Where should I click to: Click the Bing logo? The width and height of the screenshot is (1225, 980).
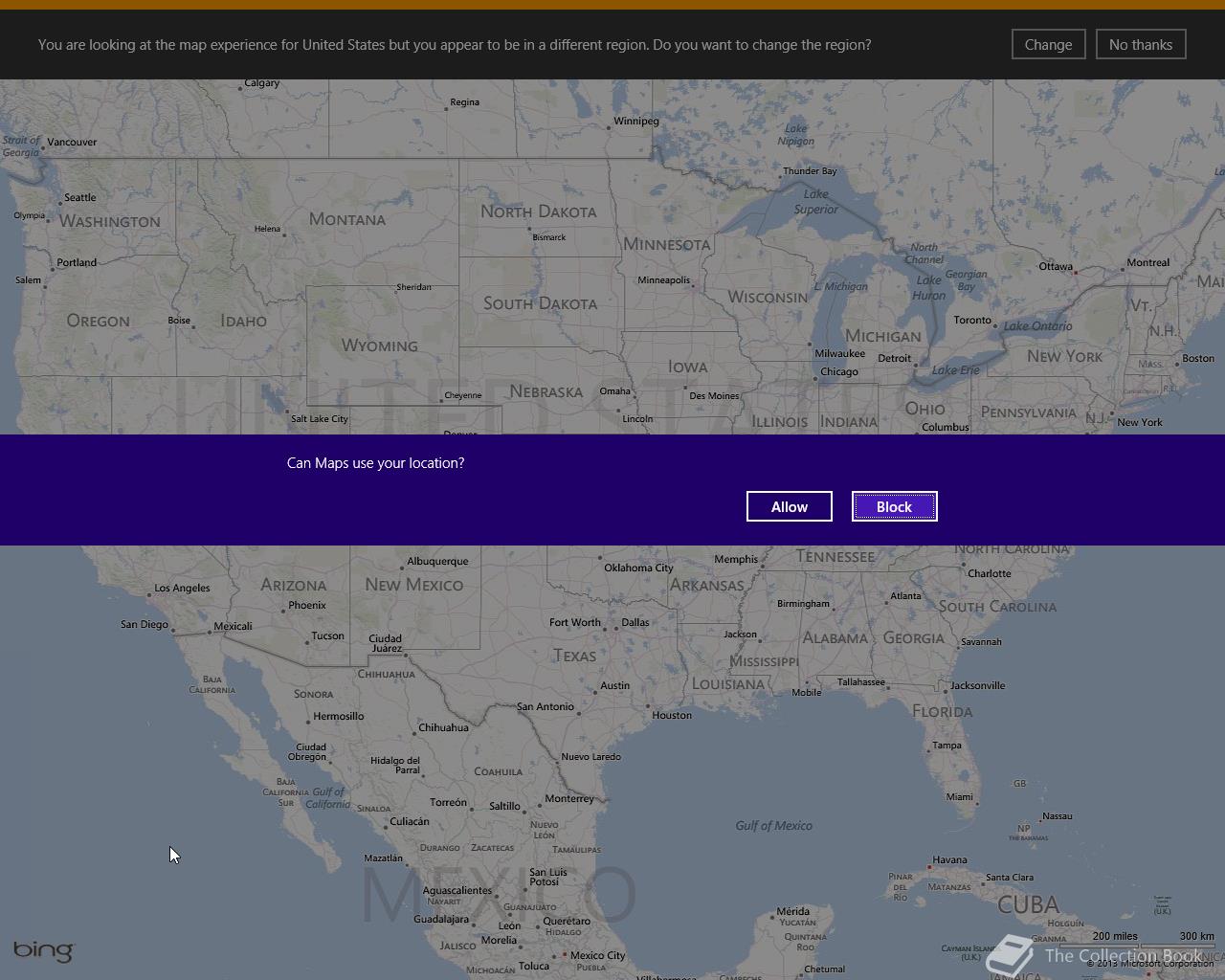(x=43, y=950)
